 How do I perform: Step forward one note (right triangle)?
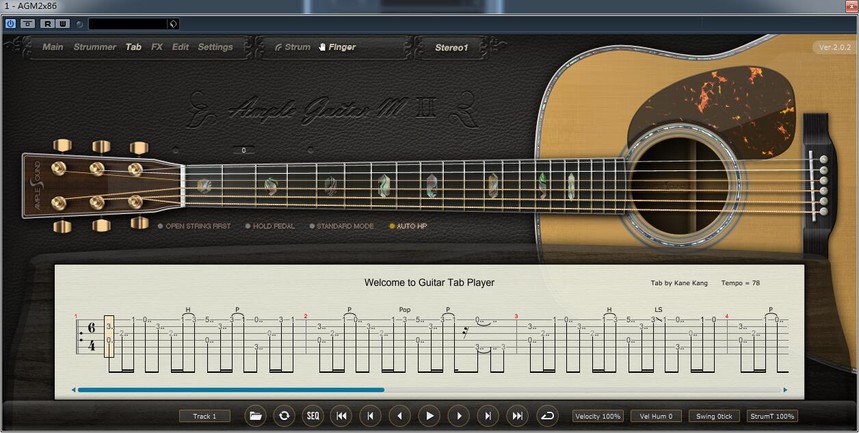[x=459, y=416]
